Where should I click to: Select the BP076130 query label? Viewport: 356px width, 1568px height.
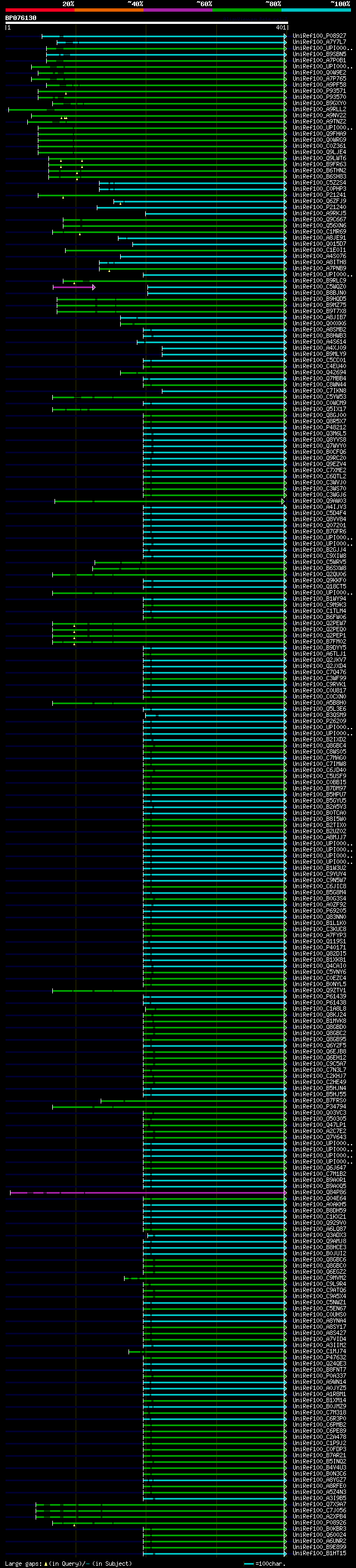pos(21,18)
